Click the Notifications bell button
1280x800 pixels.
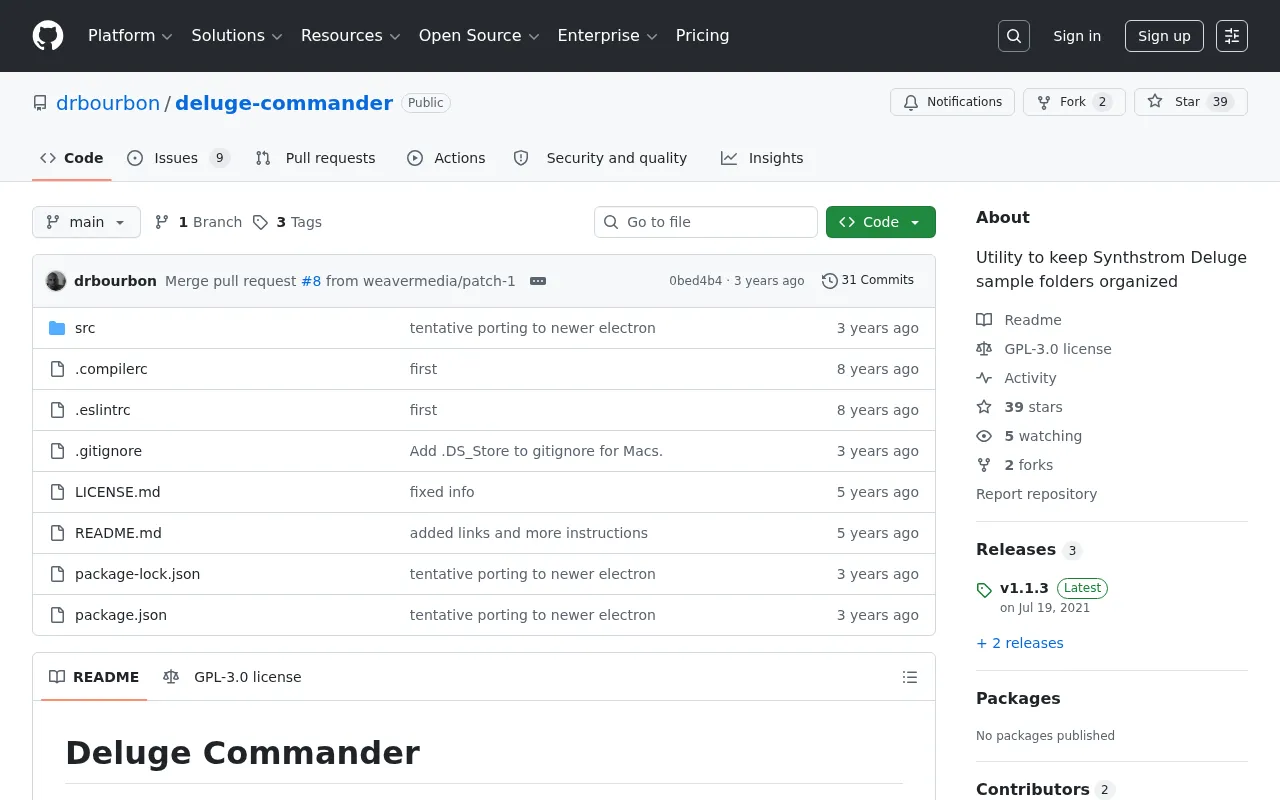952,102
